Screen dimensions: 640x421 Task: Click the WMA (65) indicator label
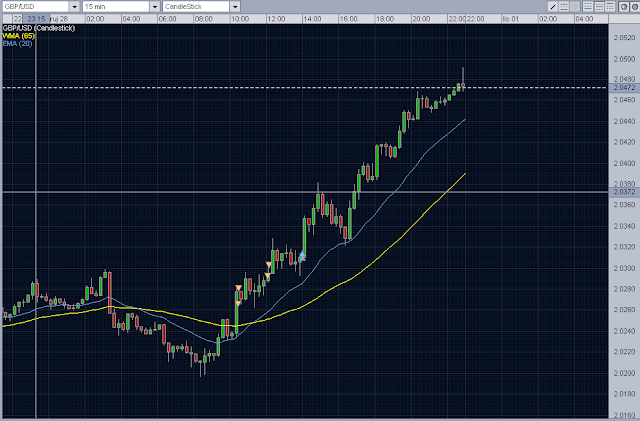18,36
